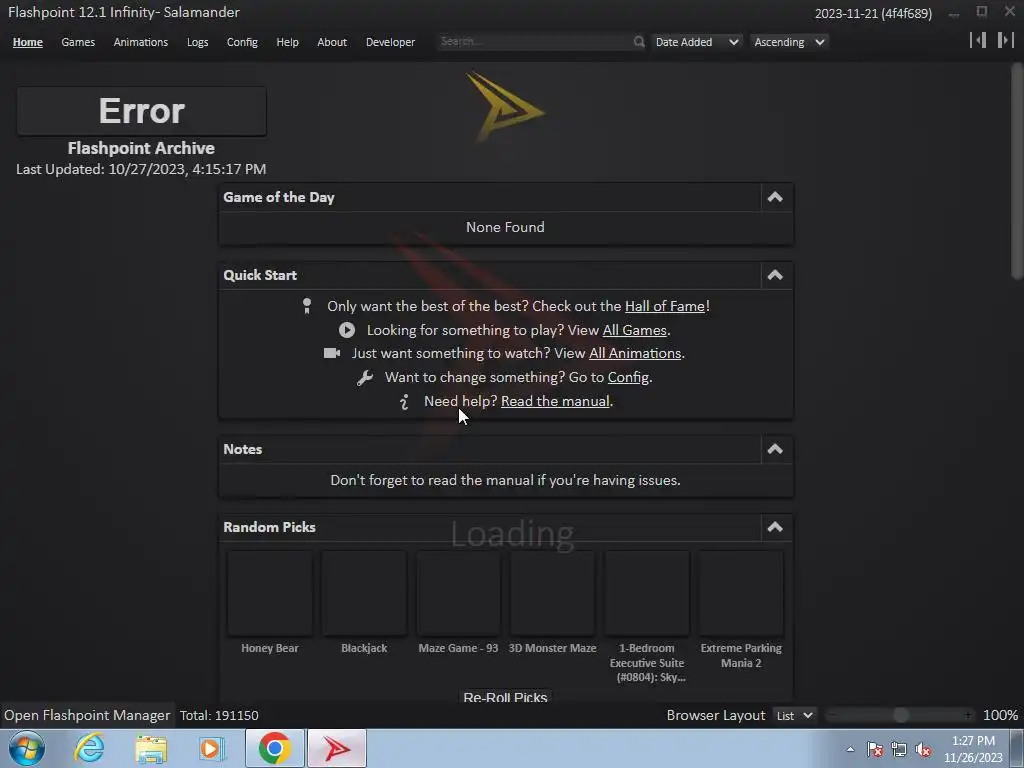This screenshot has width=1024, height=768.
Task: Launch Internet Explorer from taskbar
Action: point(89,748)
